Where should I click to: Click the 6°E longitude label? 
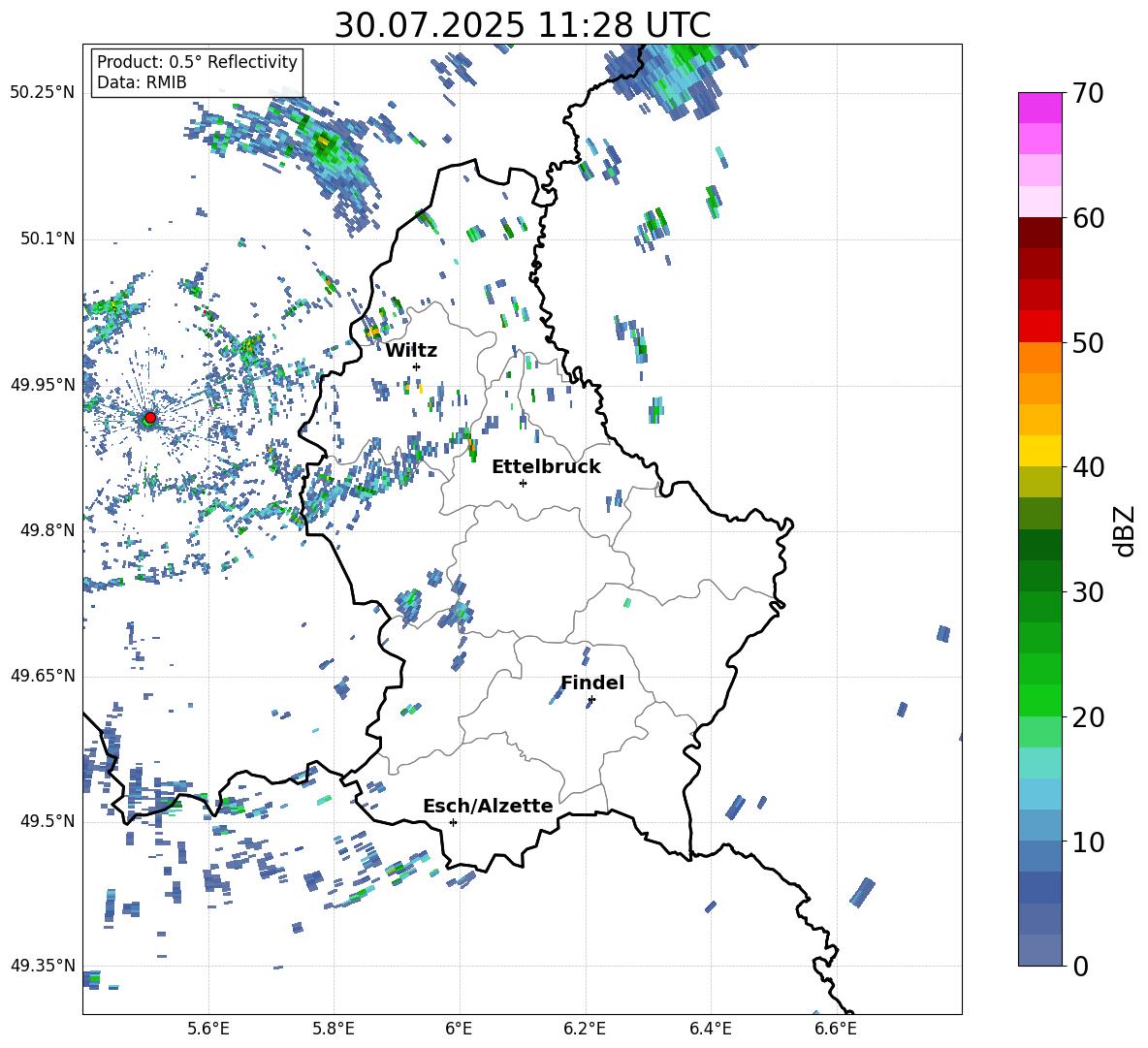pos(459,1029)
